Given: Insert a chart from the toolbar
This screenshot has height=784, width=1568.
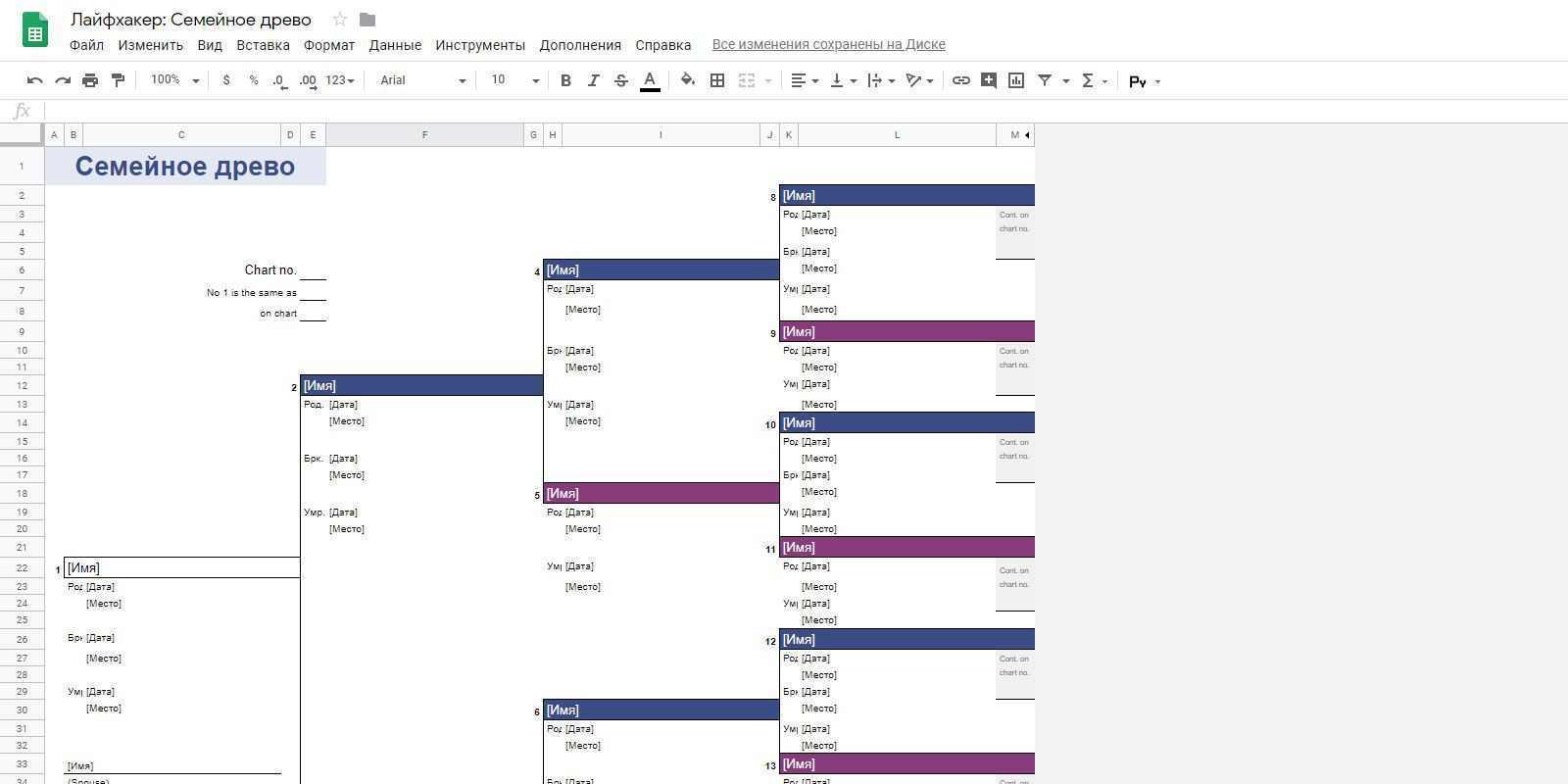Looking at the screenshot, I should tap(1016, 80).
